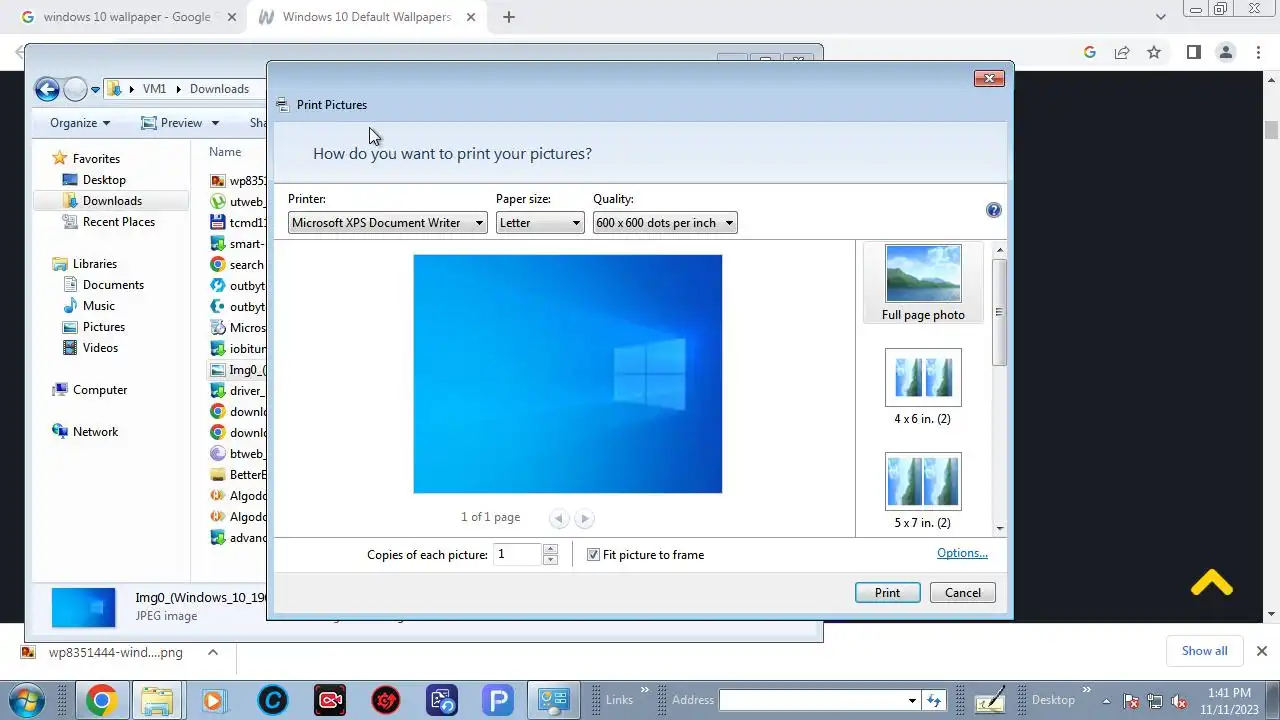Increase copies of each picture

550,549
